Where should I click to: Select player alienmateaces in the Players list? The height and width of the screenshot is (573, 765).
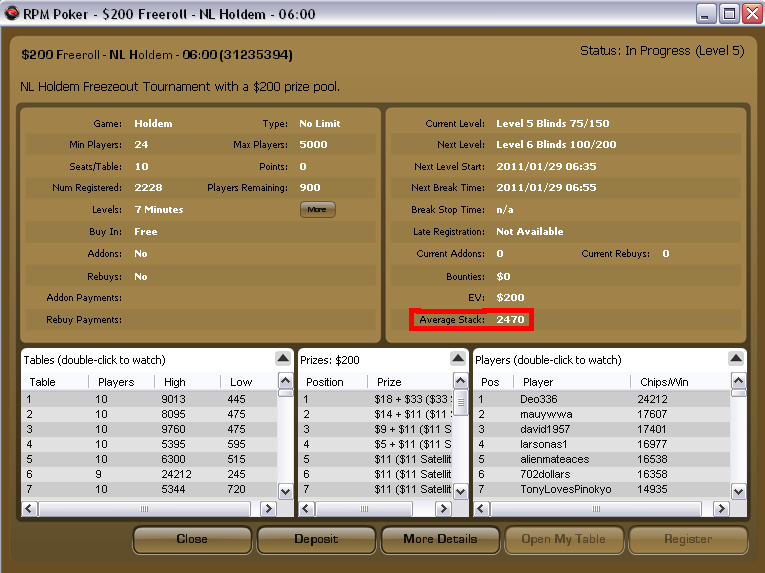coord(602,459)
